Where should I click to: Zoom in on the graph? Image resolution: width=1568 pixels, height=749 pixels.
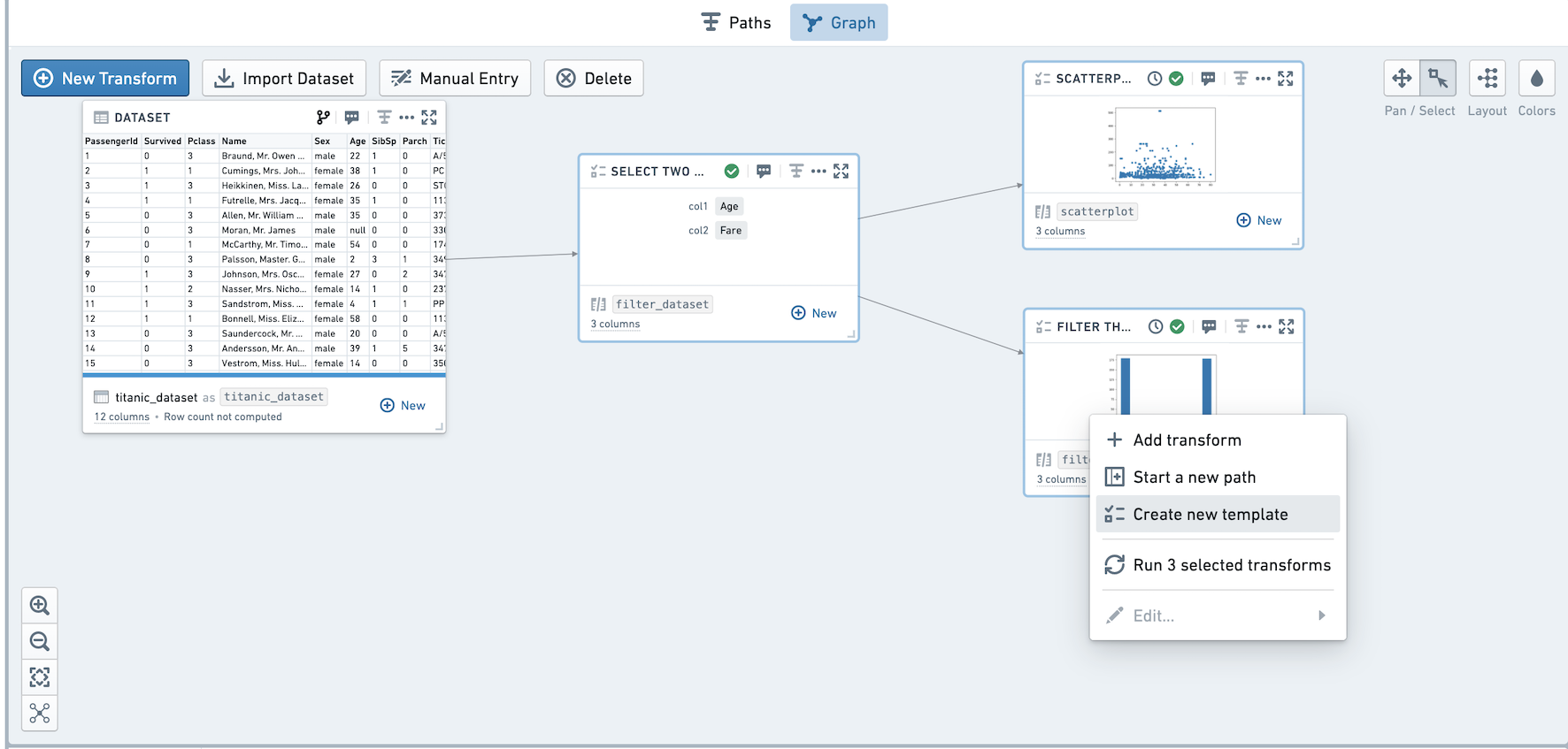40,606
